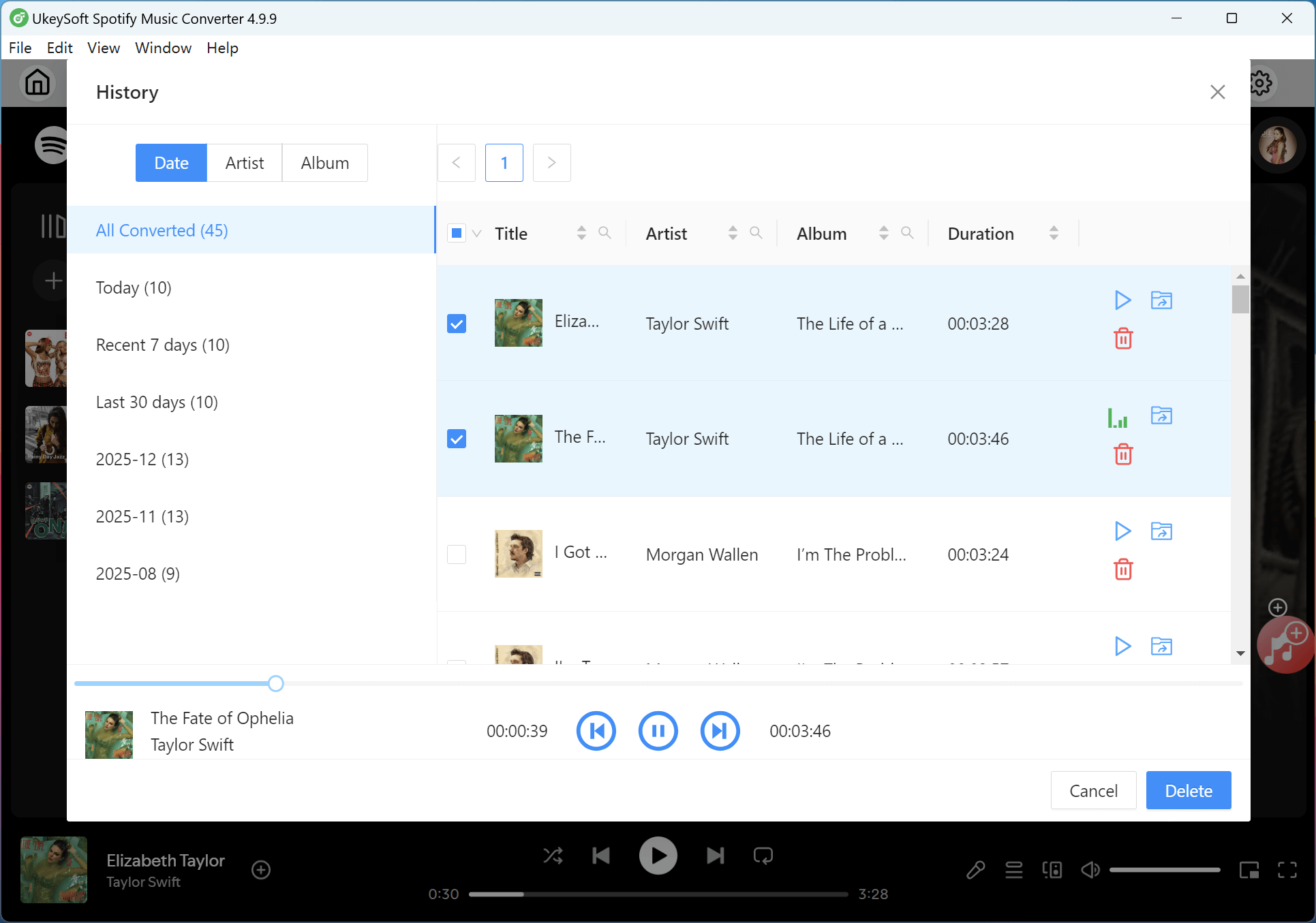Screen dimensions: 1316x923
Task: Click the Cancel button
Action: [1093, 790]
